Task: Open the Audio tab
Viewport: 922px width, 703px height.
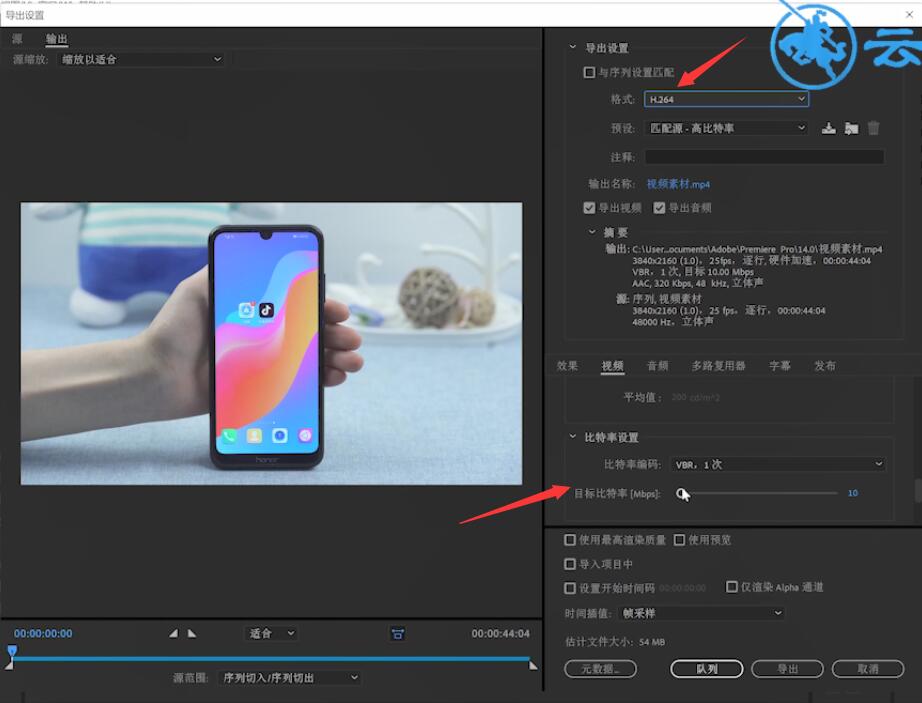Action: 657,366
